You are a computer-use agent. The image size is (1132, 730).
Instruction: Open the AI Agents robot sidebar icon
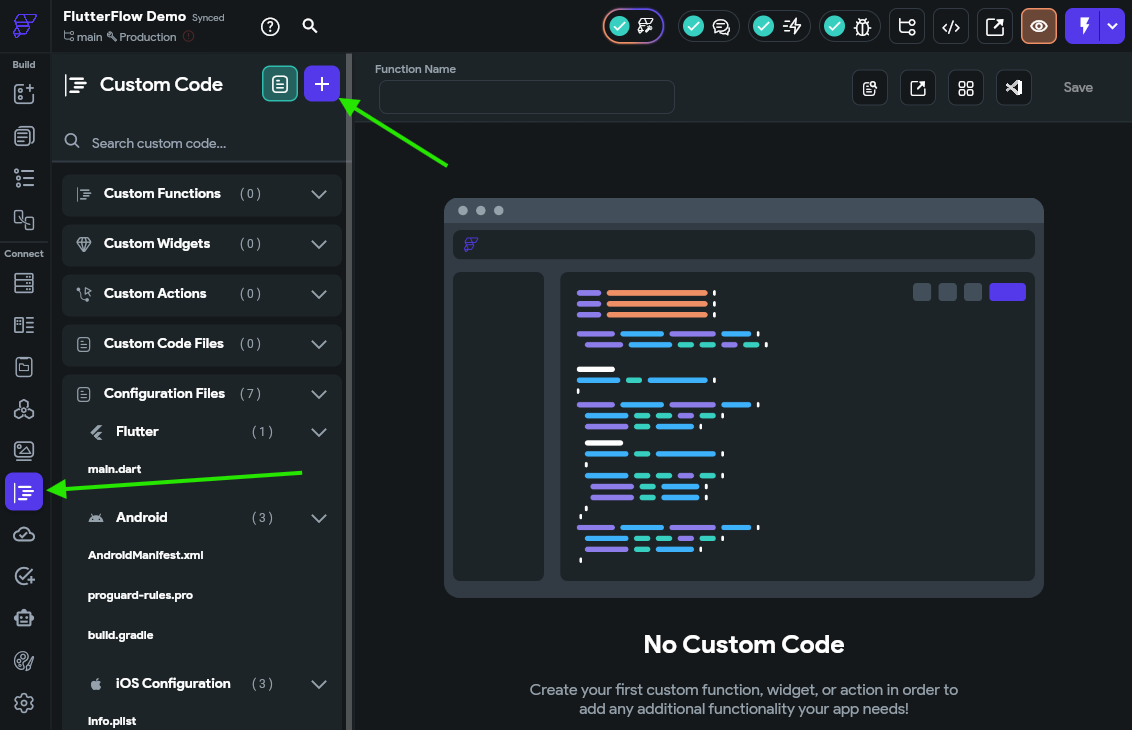[24, 619]
